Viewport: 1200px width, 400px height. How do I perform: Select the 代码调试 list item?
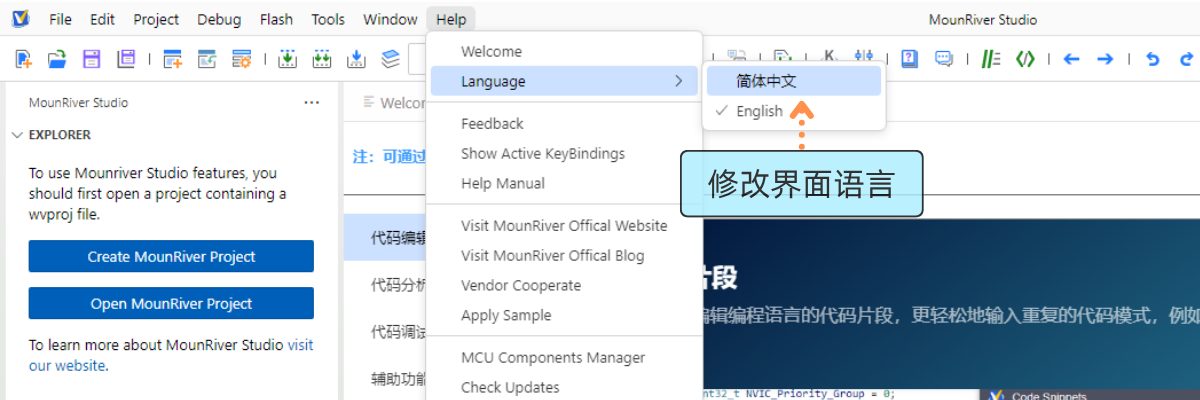pyautogui.click(x=386, y=331)
